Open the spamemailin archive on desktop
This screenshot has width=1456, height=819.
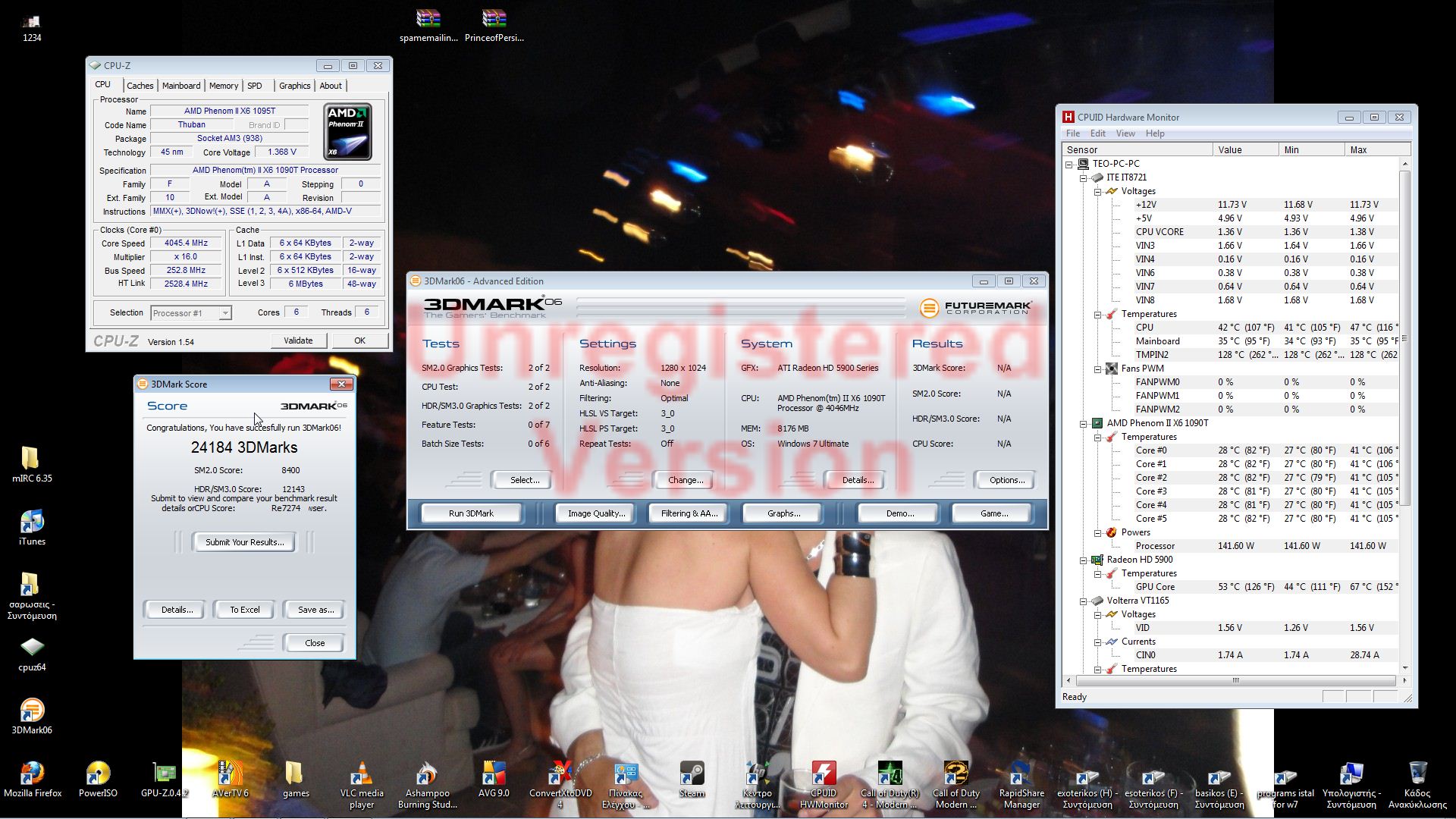pyautogui.click(x=428, y=24)
